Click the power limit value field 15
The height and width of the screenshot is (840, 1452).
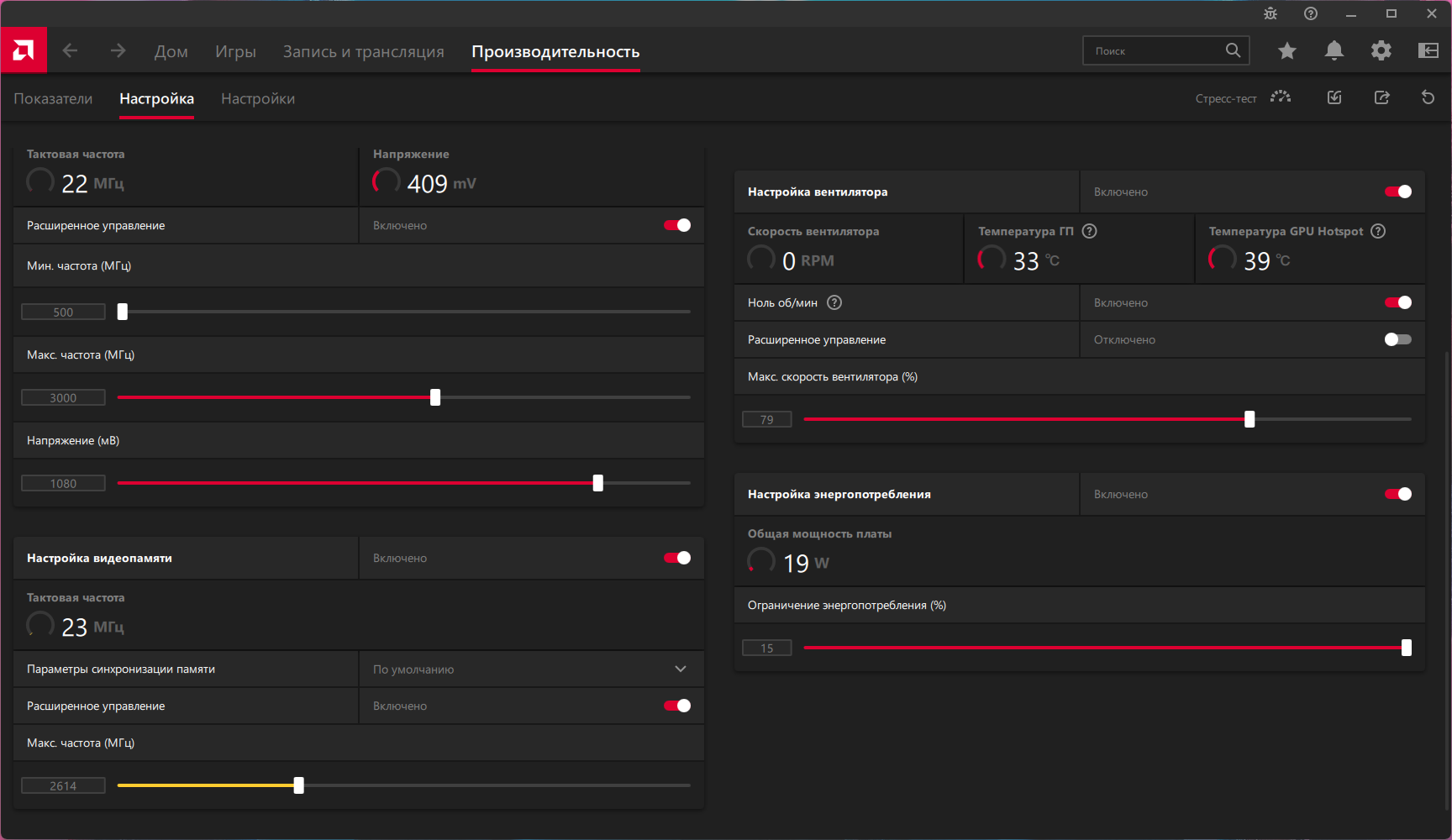[x=767, y=648]
